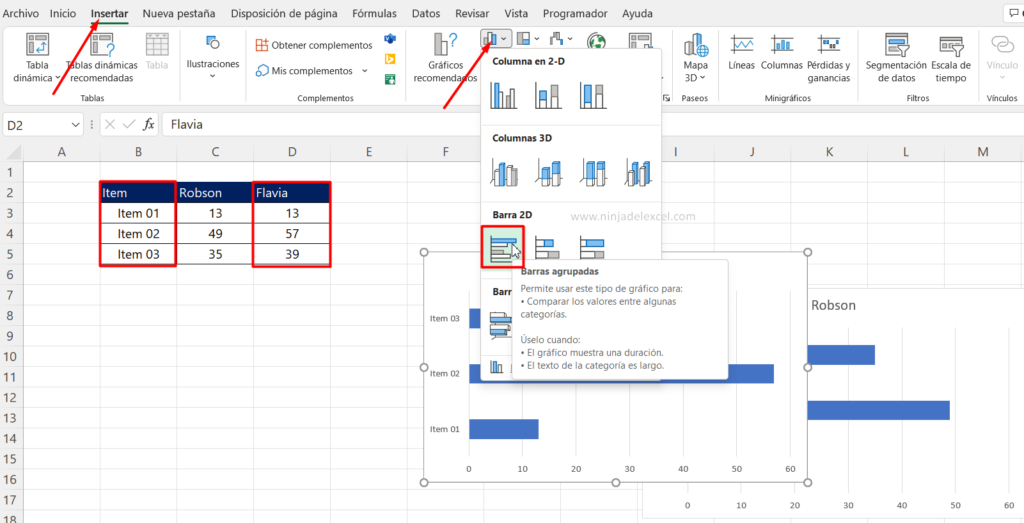Open the Mapa 3D dropdown
Viewport: 1024px width, 523px height.
[695, 57]
